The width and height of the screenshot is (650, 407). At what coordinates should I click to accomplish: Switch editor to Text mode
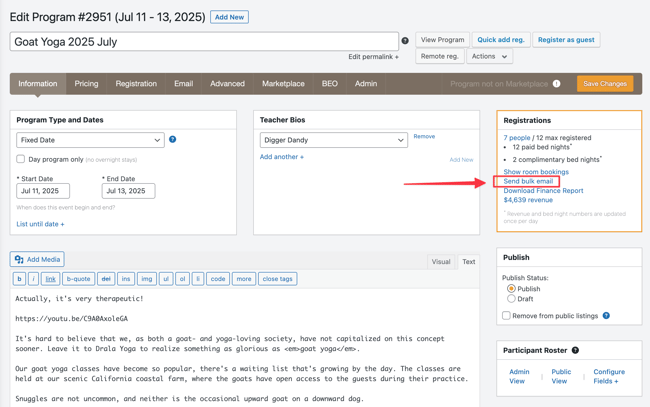tap(468, 262)
